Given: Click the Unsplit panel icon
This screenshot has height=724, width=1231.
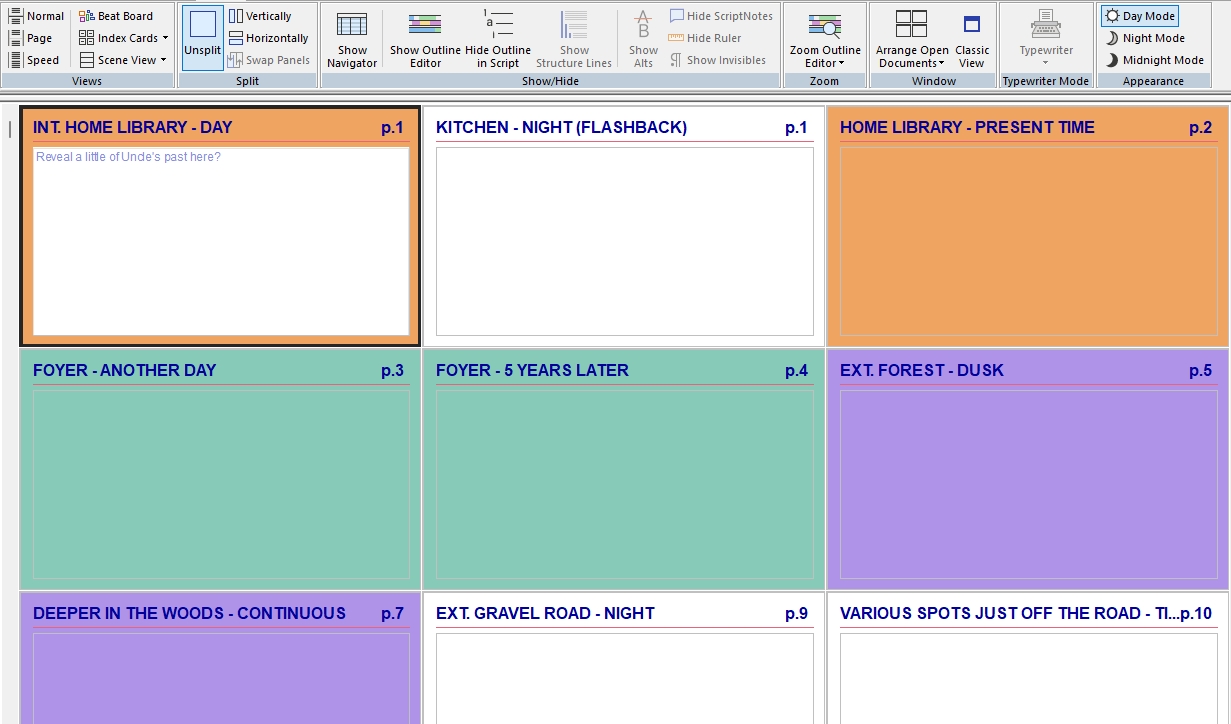Looking at the screenshot, I should pyautogui.click(x=202, y=38).
